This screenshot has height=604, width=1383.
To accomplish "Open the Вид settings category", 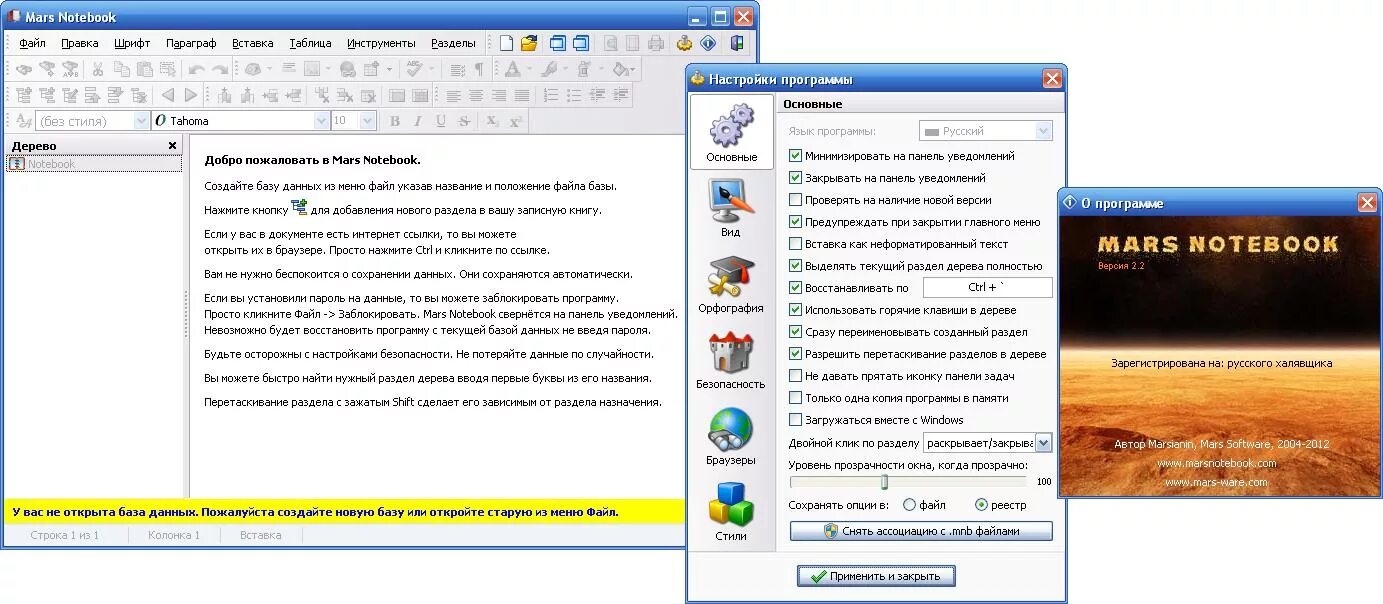I will (x=731, y=209).
